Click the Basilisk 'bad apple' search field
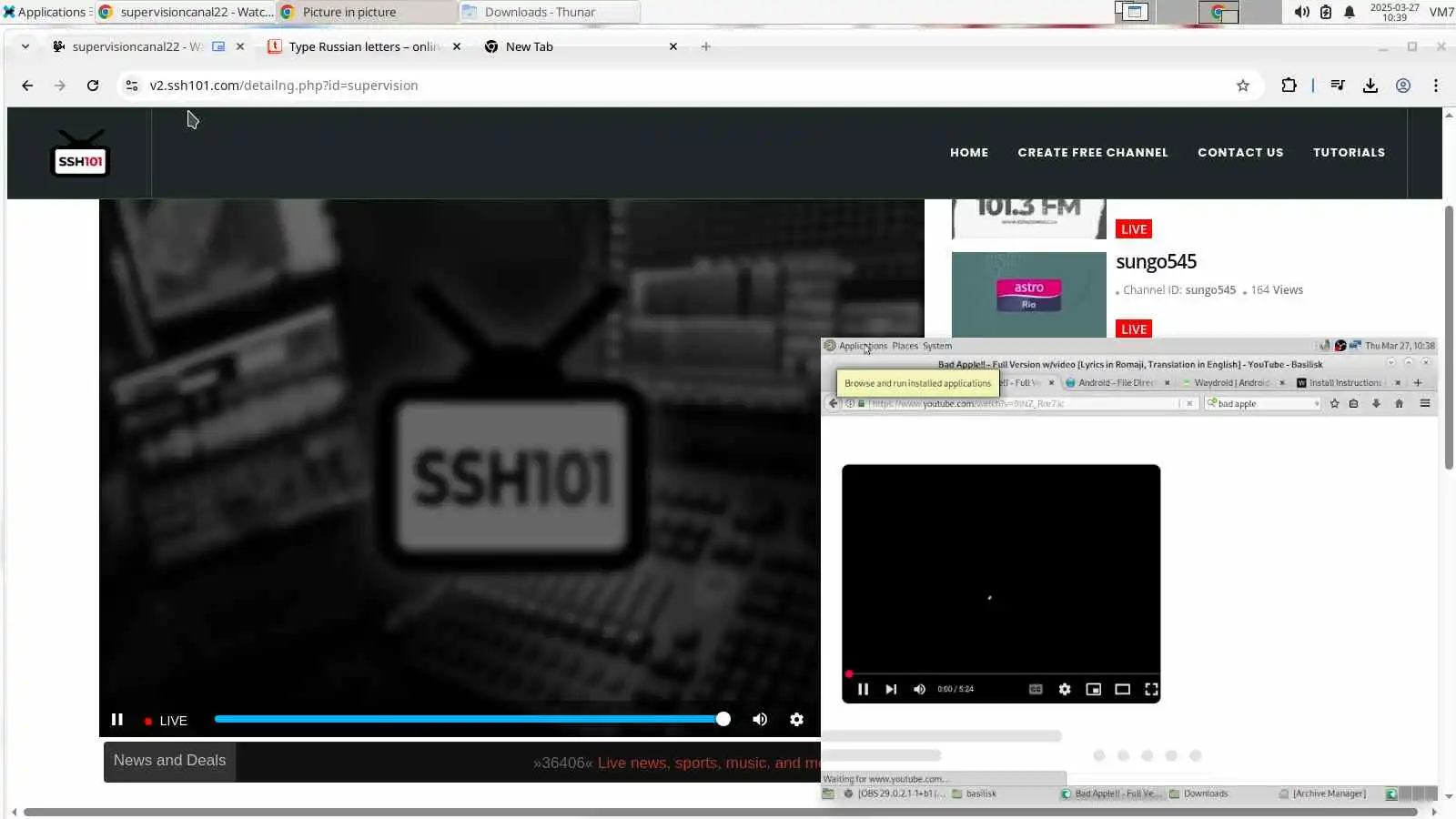 (x=1263, y=403)
